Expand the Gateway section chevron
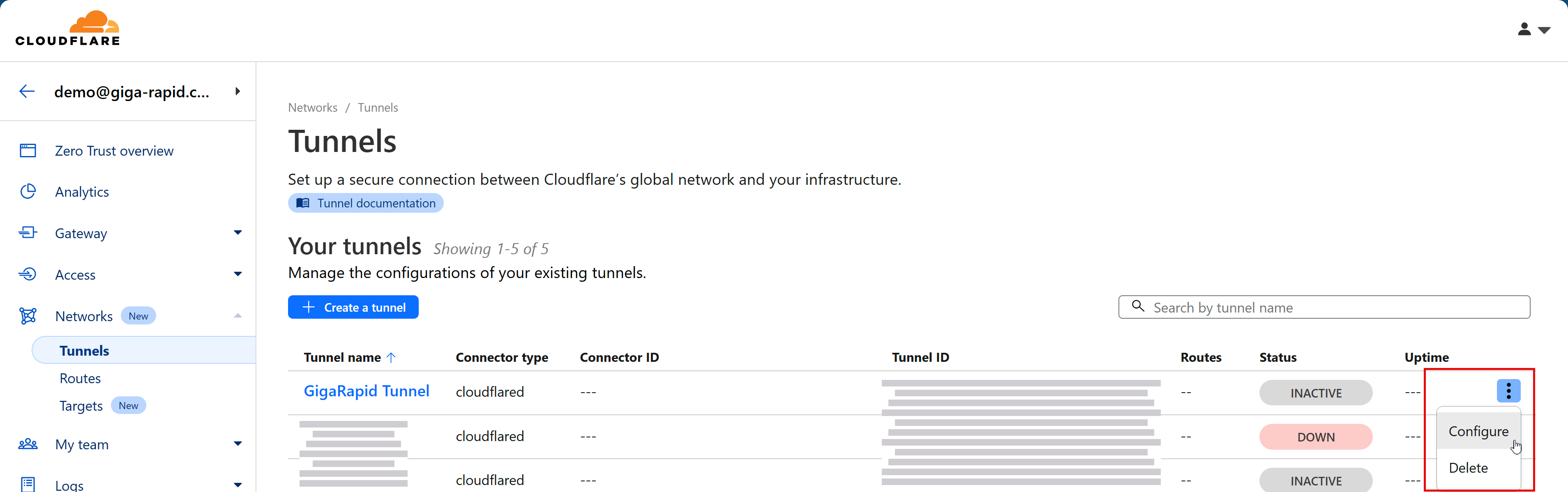 coord(238,232)
